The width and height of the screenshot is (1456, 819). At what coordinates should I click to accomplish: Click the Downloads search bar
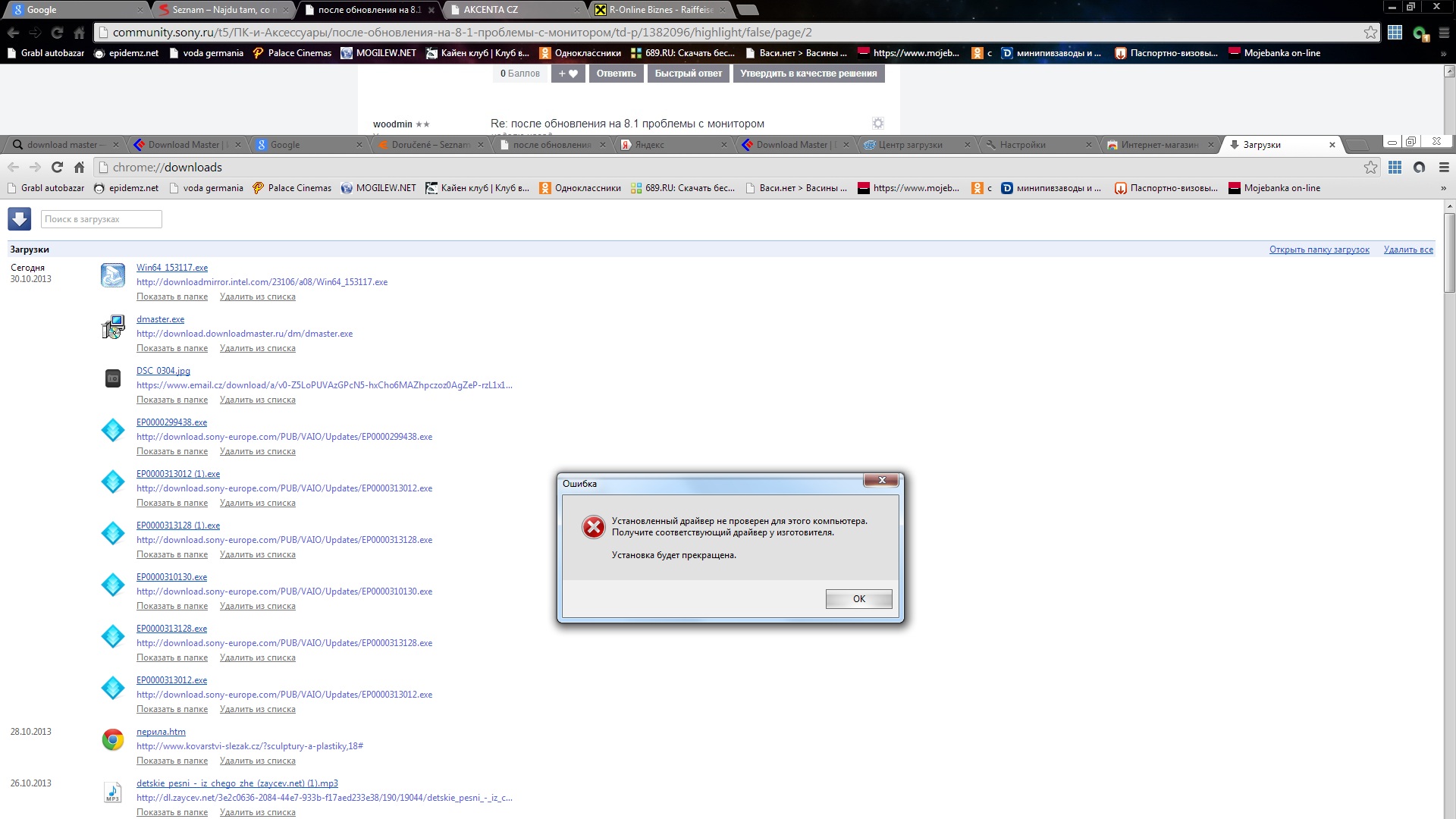[100, 218]
